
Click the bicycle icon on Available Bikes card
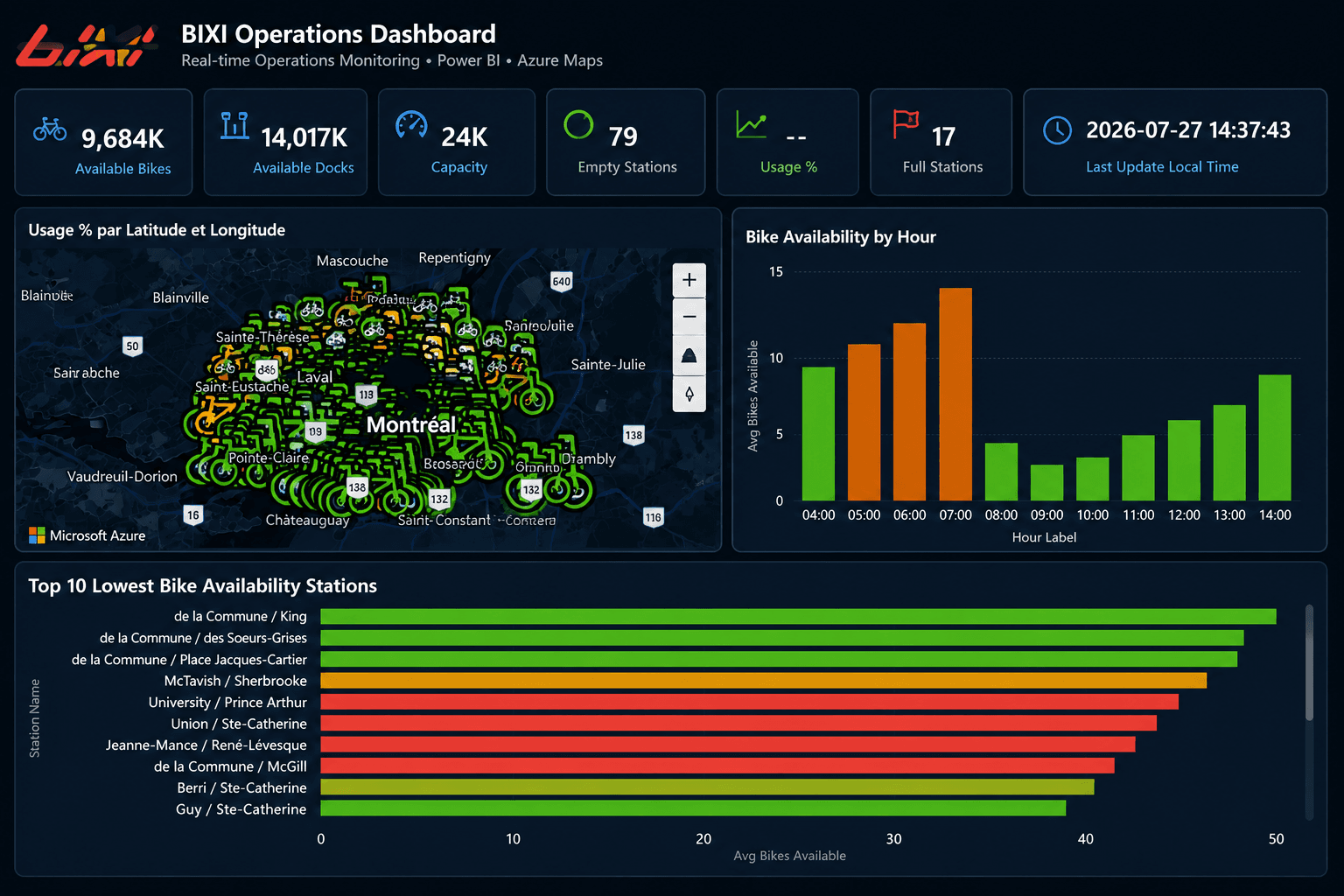pos(50,129)
